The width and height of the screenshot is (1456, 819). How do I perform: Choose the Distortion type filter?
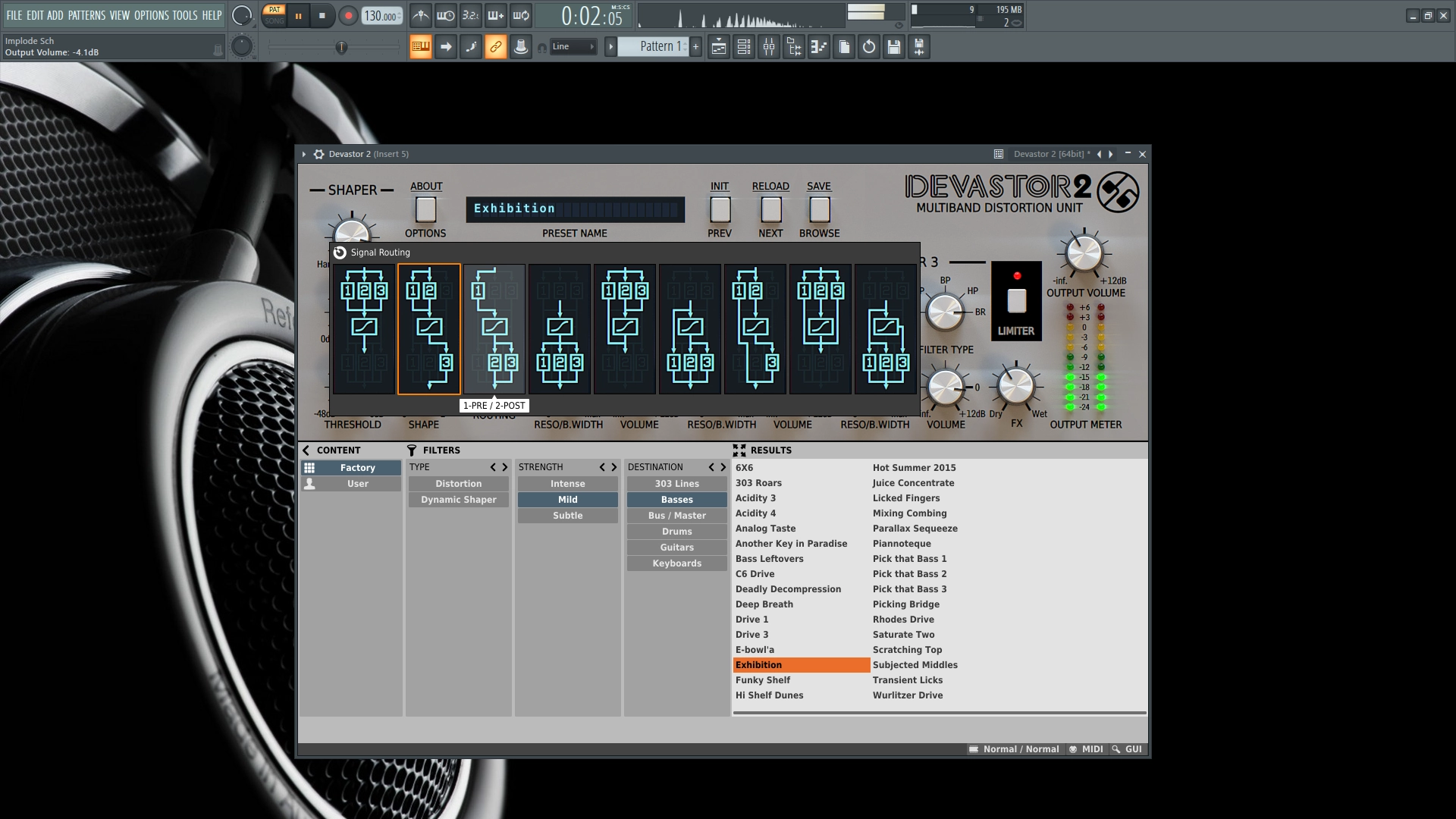459,484
